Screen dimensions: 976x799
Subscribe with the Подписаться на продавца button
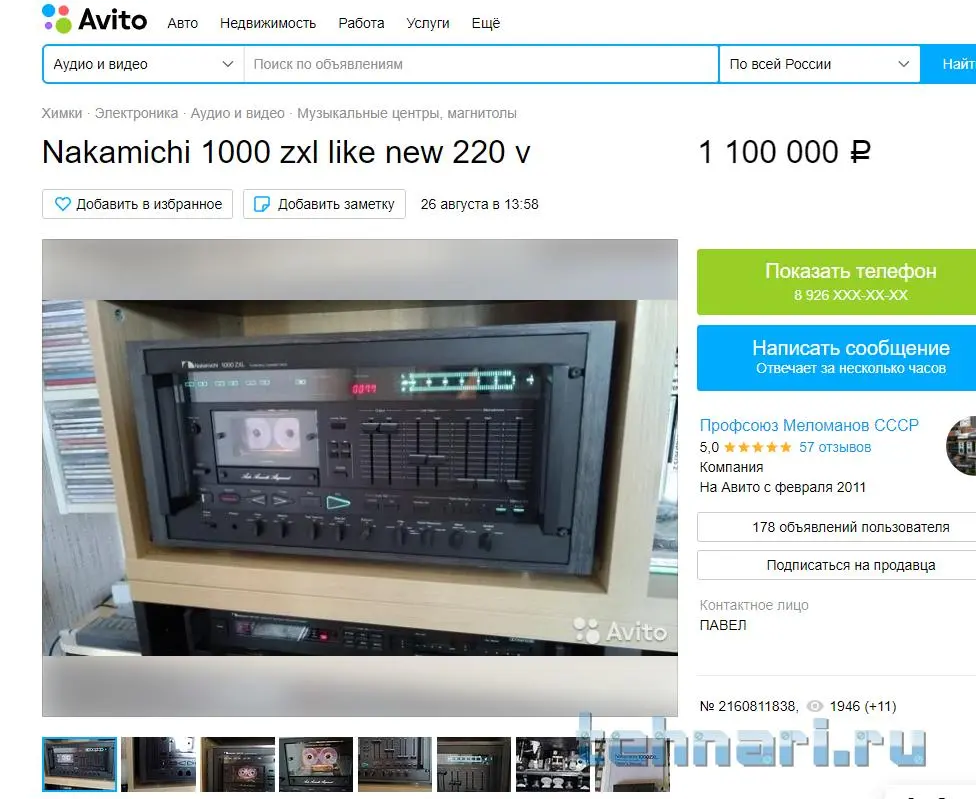837,565
